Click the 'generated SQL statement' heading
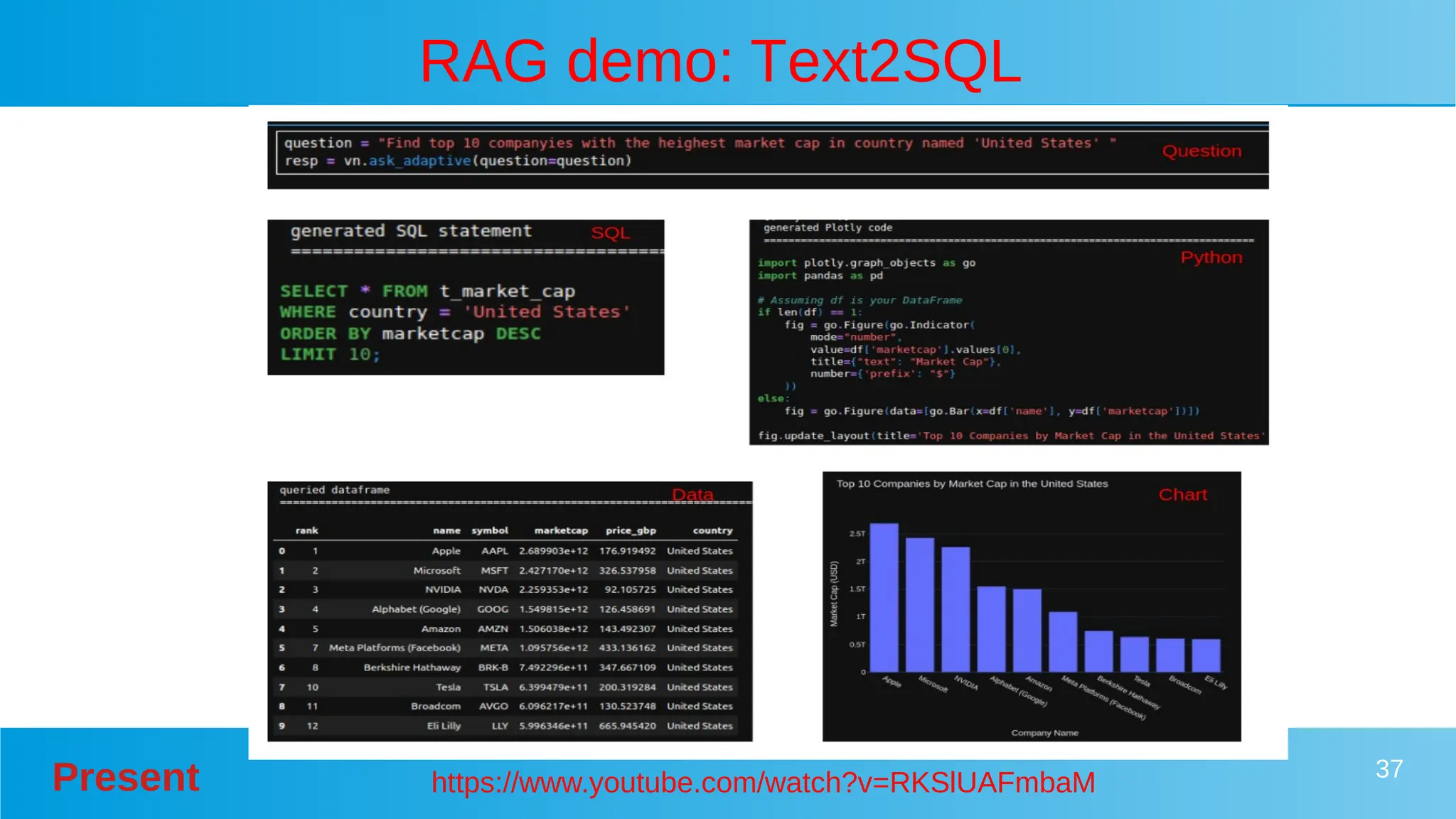 [x=411, y=231]
